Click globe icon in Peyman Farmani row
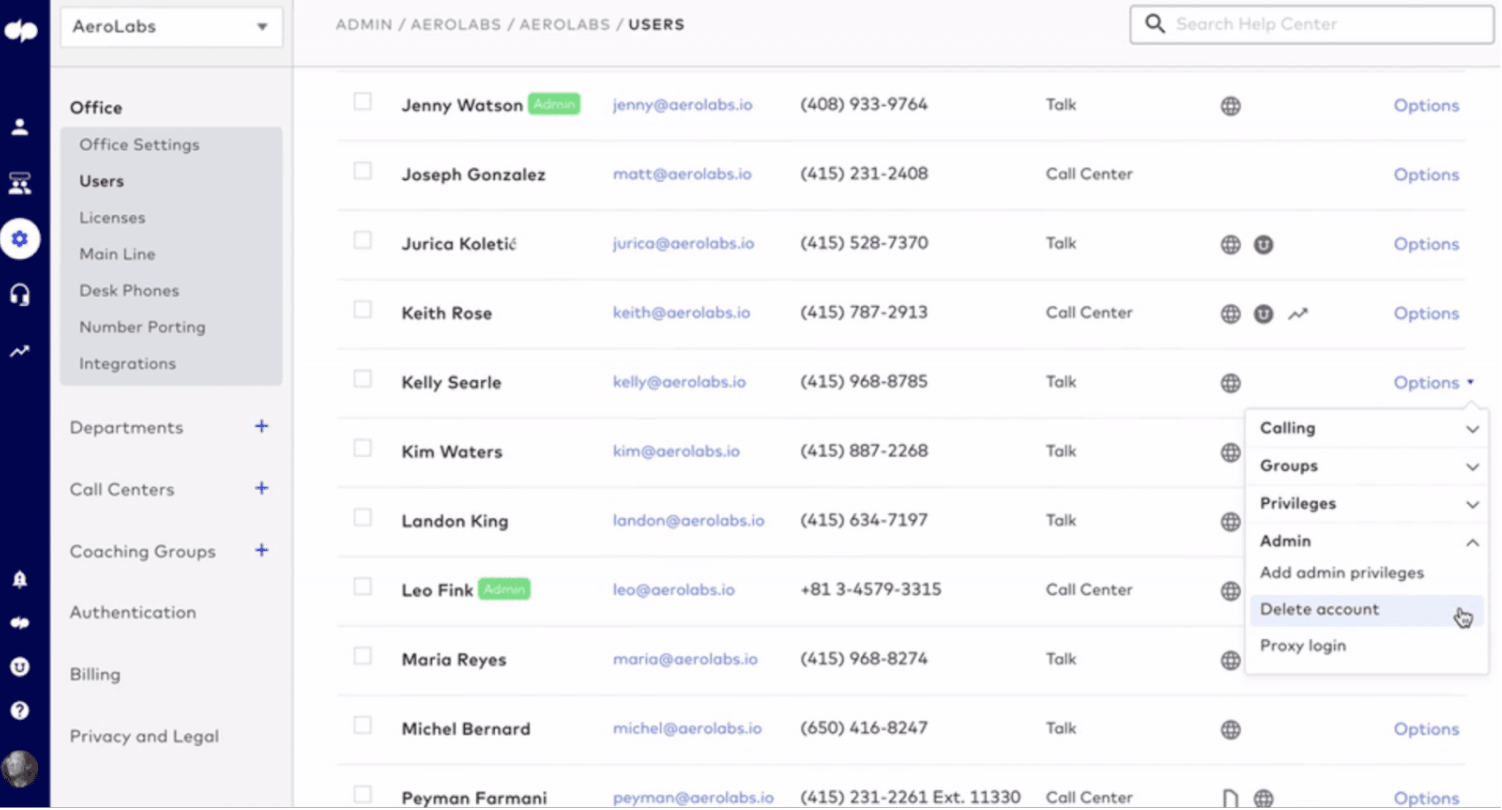The height and width of the screenshot is (810, 1502). 1264,798
